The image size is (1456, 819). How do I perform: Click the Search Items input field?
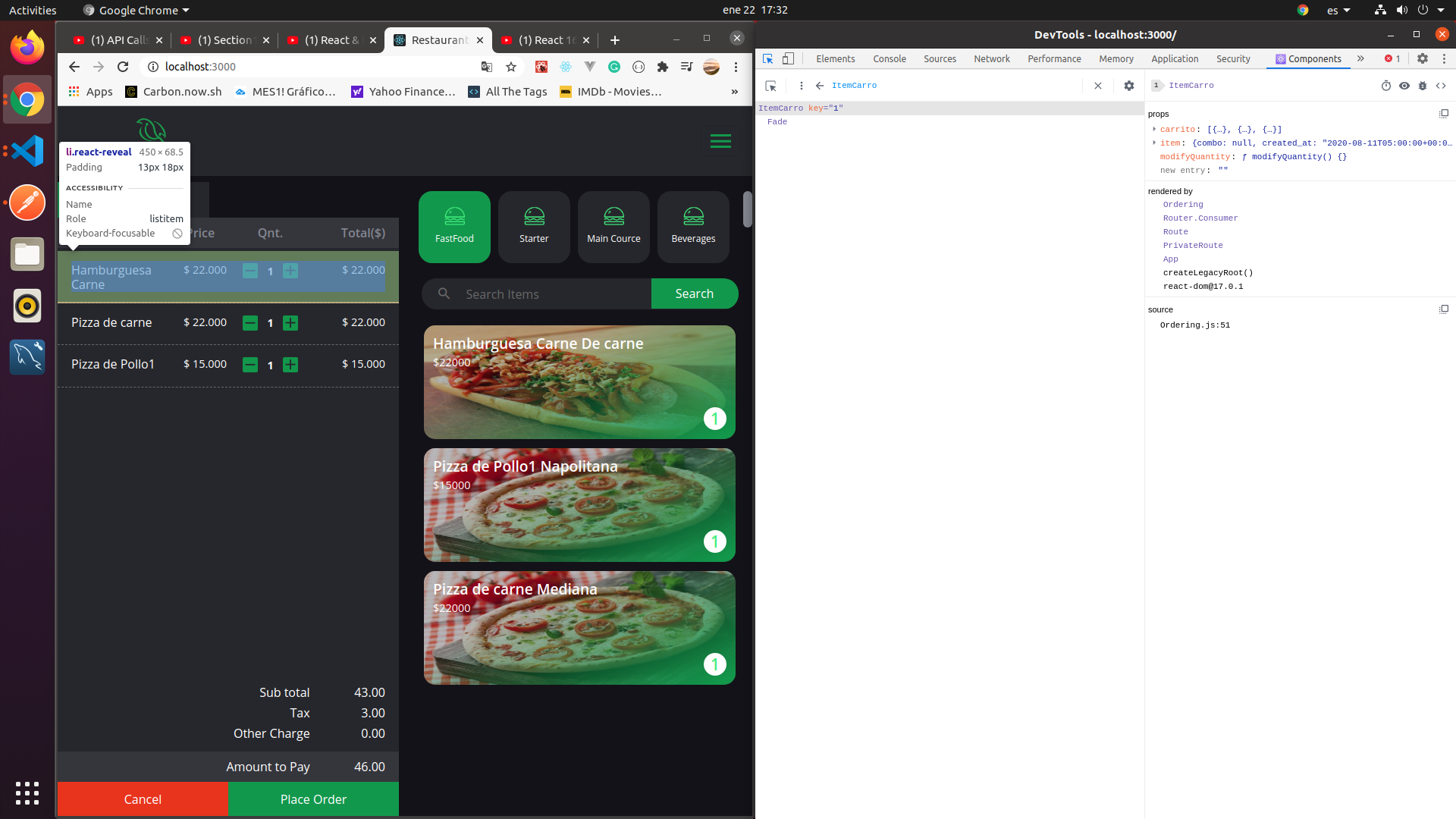pyautogui.click(x=537, y=293)
